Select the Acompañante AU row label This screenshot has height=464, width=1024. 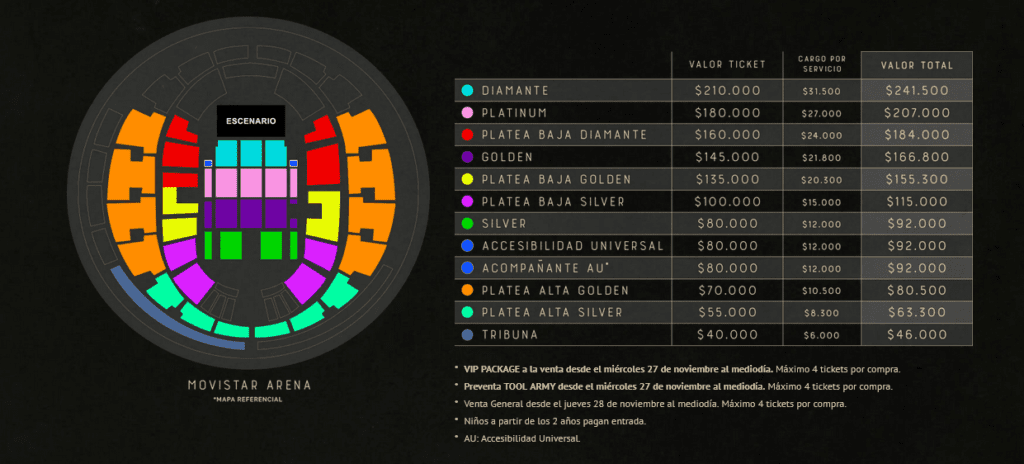click(x=546, y=268)
